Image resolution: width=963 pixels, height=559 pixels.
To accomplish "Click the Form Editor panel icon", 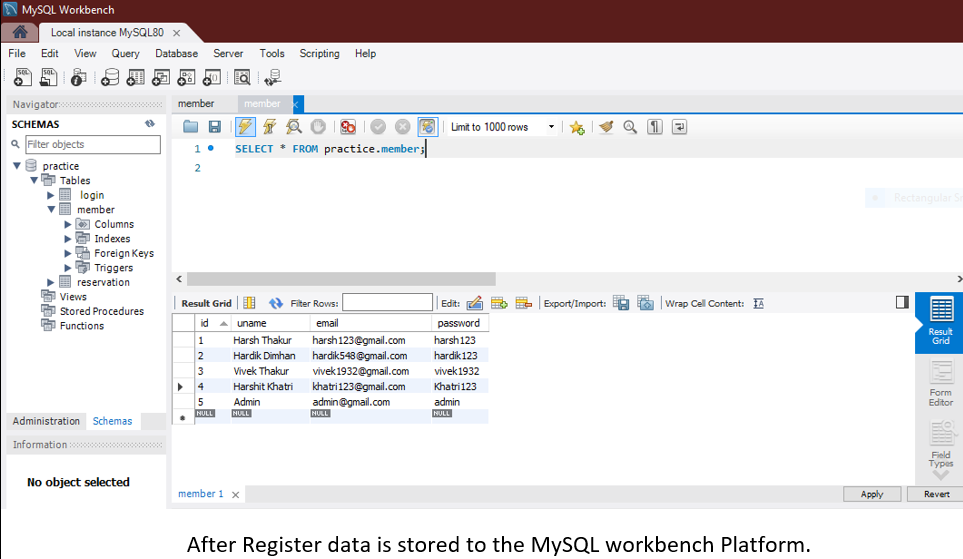I will [940, 383].
